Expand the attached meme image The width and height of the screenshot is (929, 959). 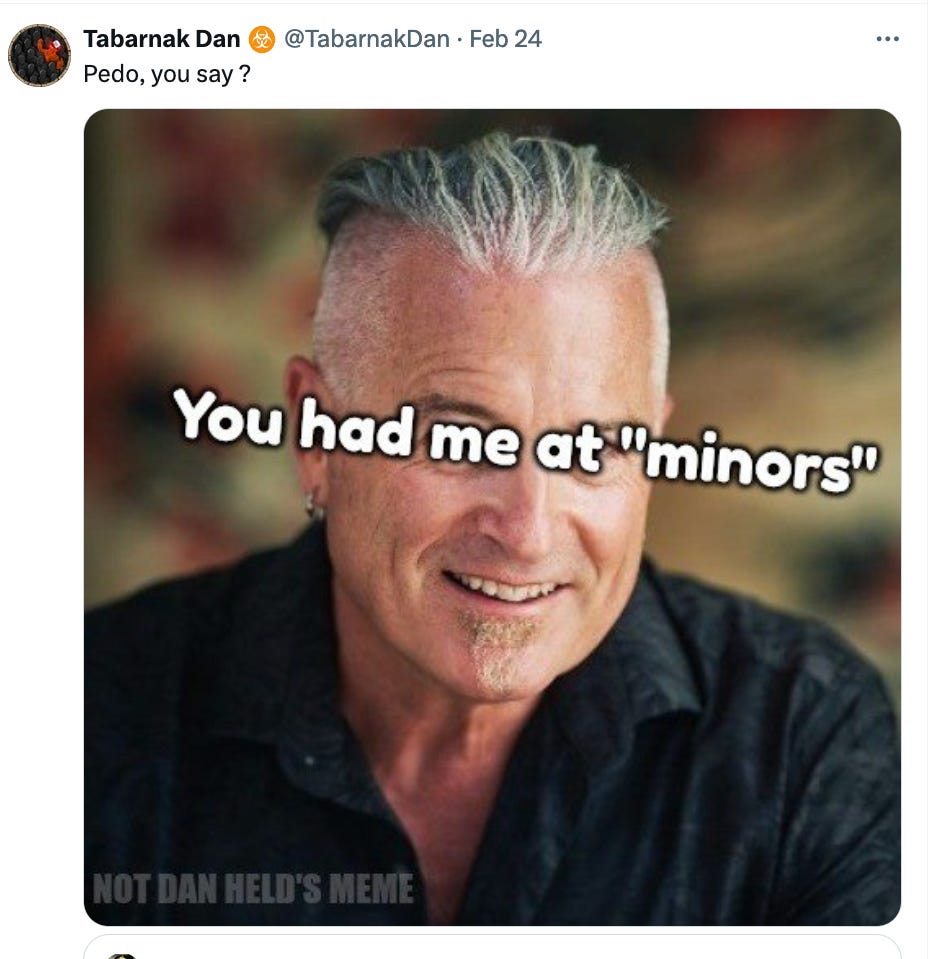click(x=492, y=517)
